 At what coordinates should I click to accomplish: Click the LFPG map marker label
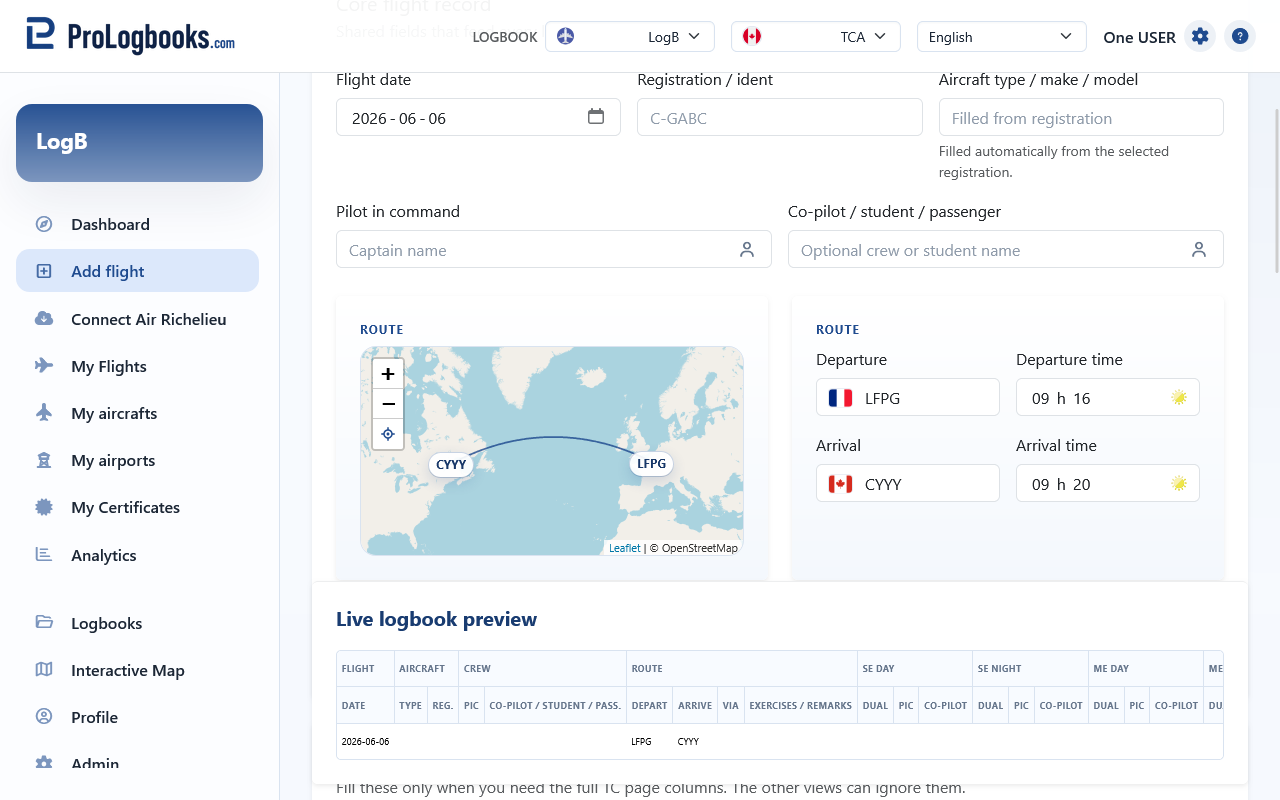pos(651,463)
